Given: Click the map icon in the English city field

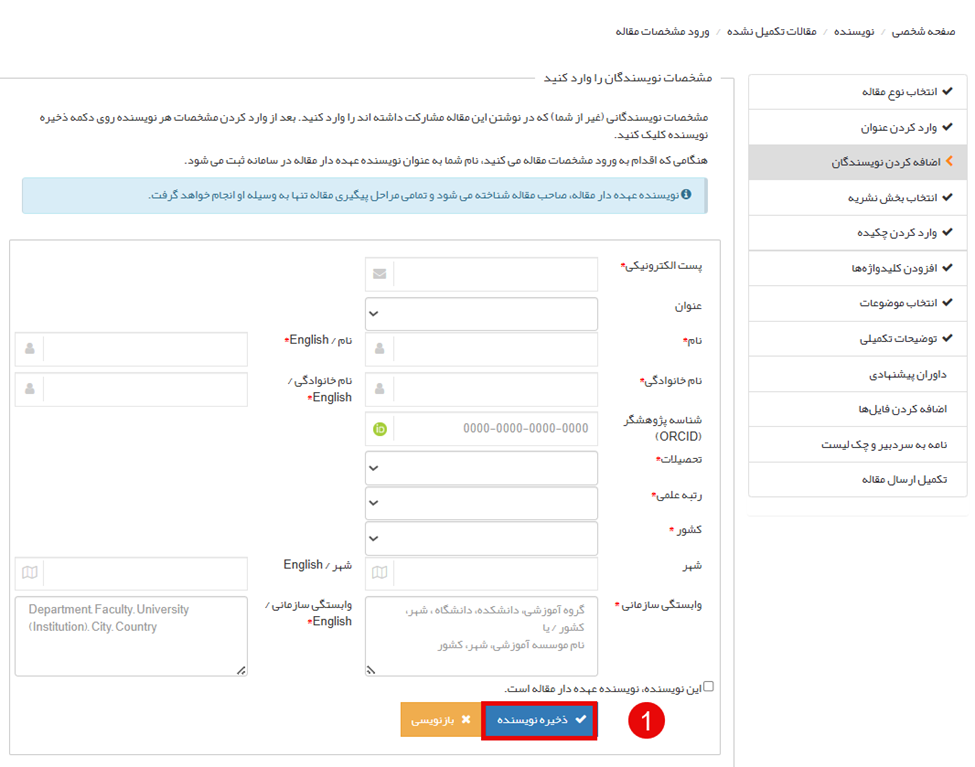Looking at the screenshot, I should coord(29,573).
